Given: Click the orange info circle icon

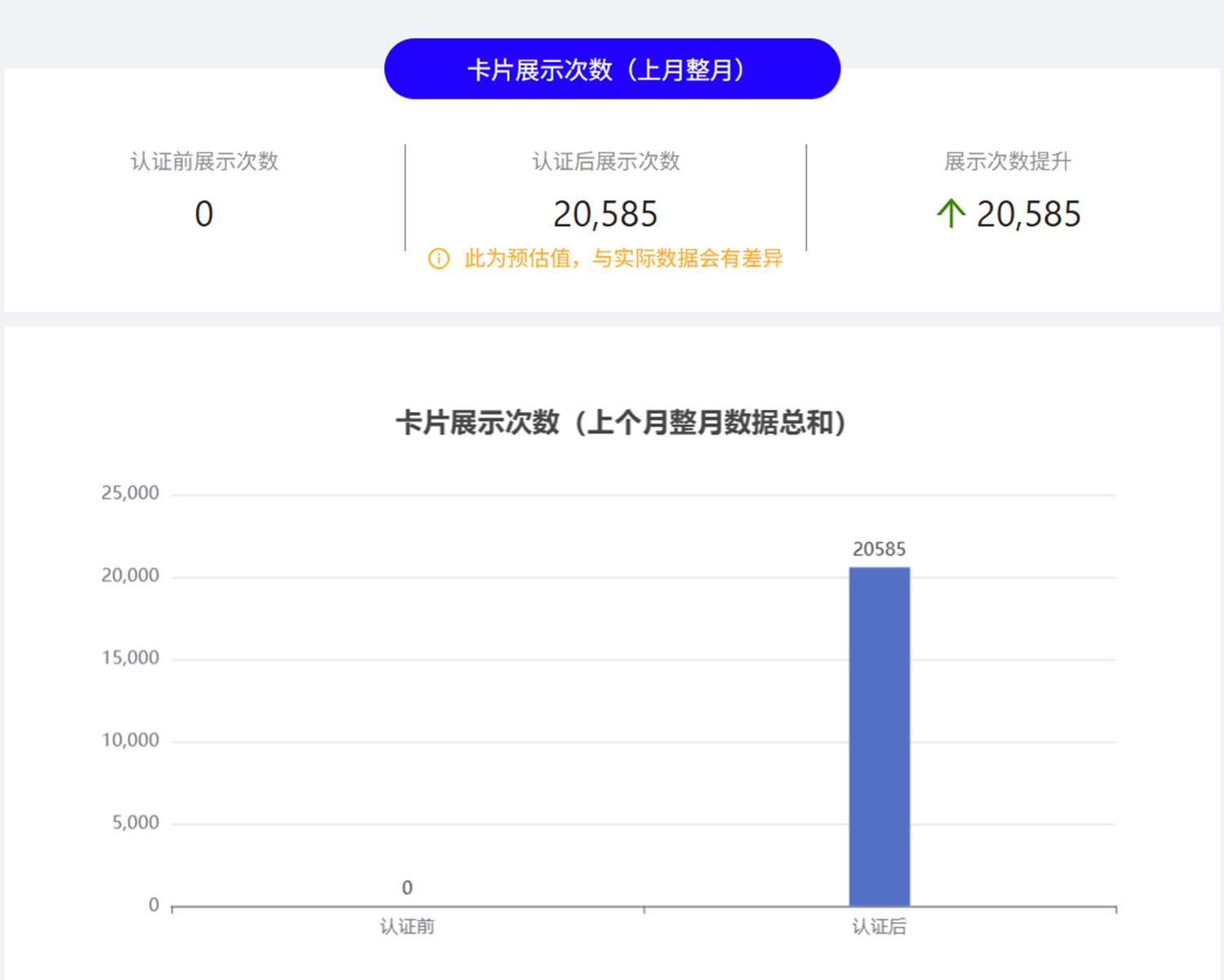Looking at the screenshot, I should coord(439,259).
